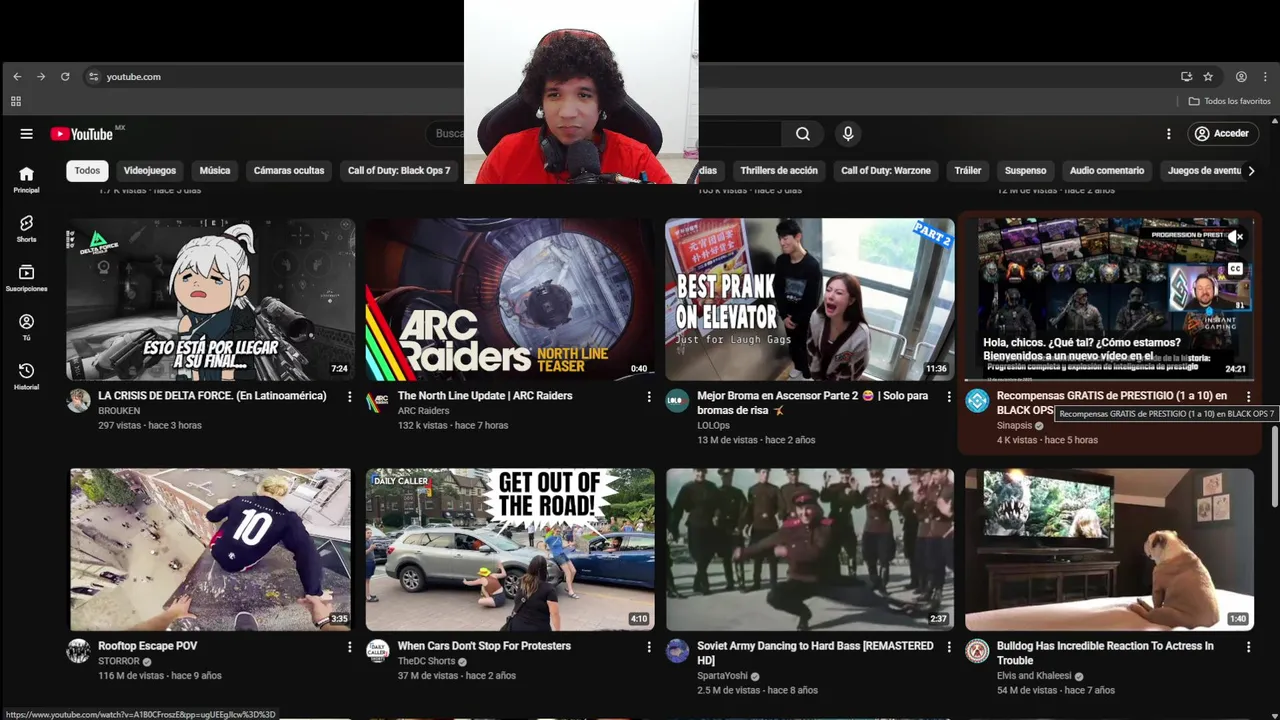Click TheDC Shorts channel avatar
Screen dimensions: 1280x720
click(378, 652)
